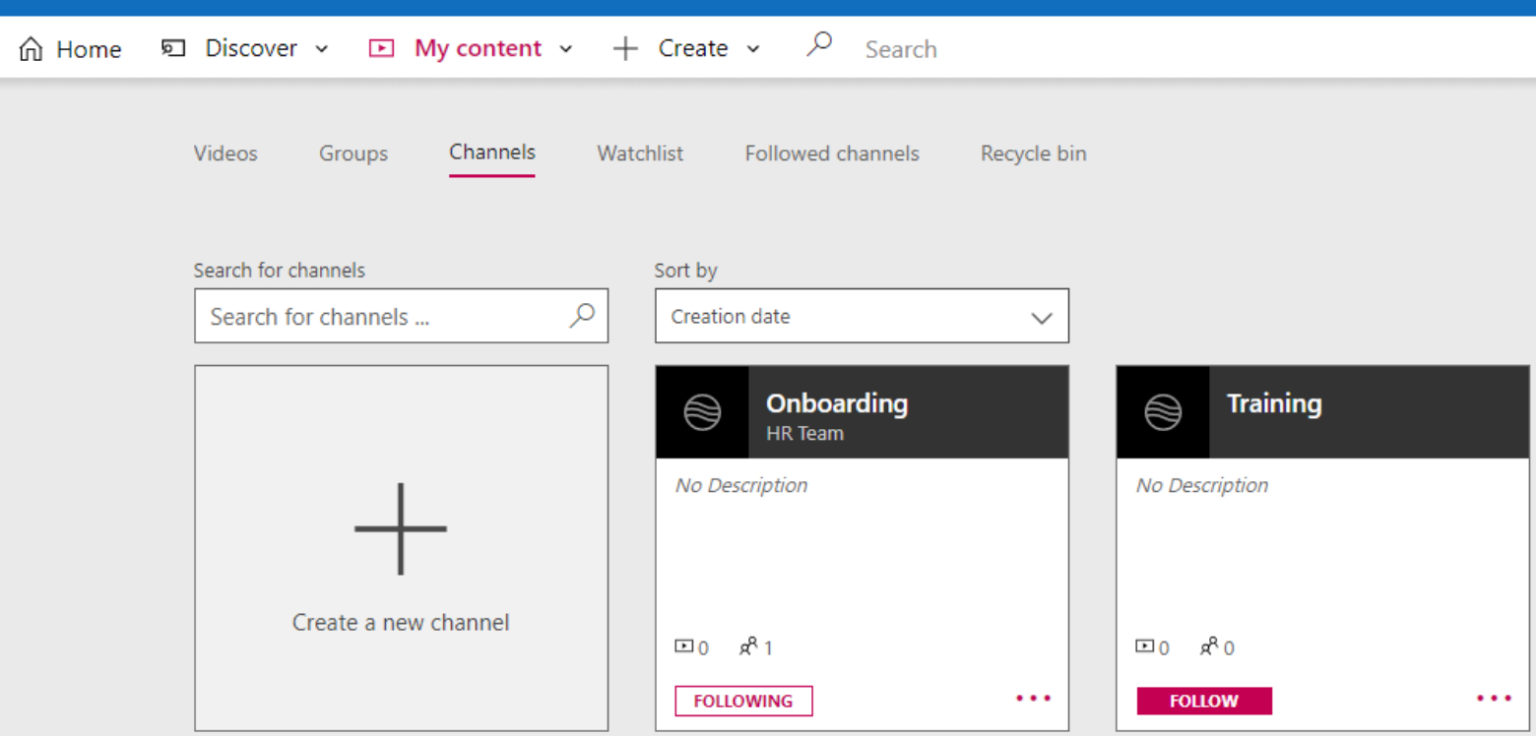Open the Onboarding channel title
The width and height of the screenshot is (1536, 736).
click(x=837, y=403)
